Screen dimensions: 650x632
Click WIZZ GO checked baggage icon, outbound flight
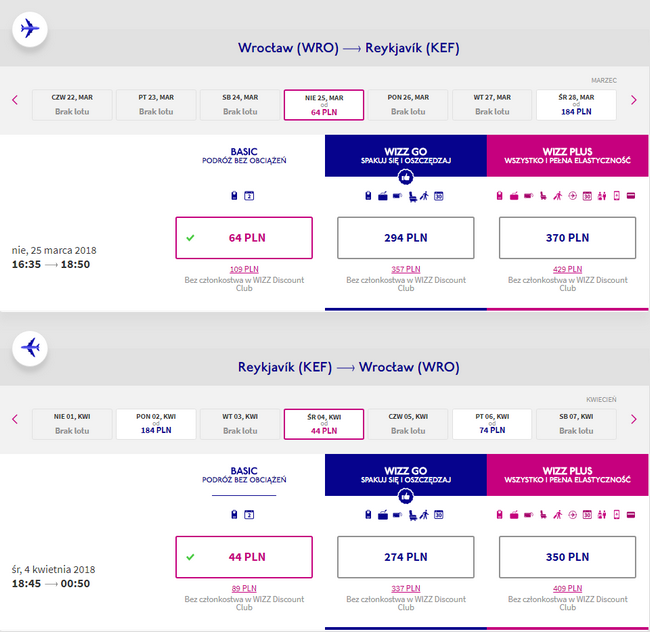397,196
